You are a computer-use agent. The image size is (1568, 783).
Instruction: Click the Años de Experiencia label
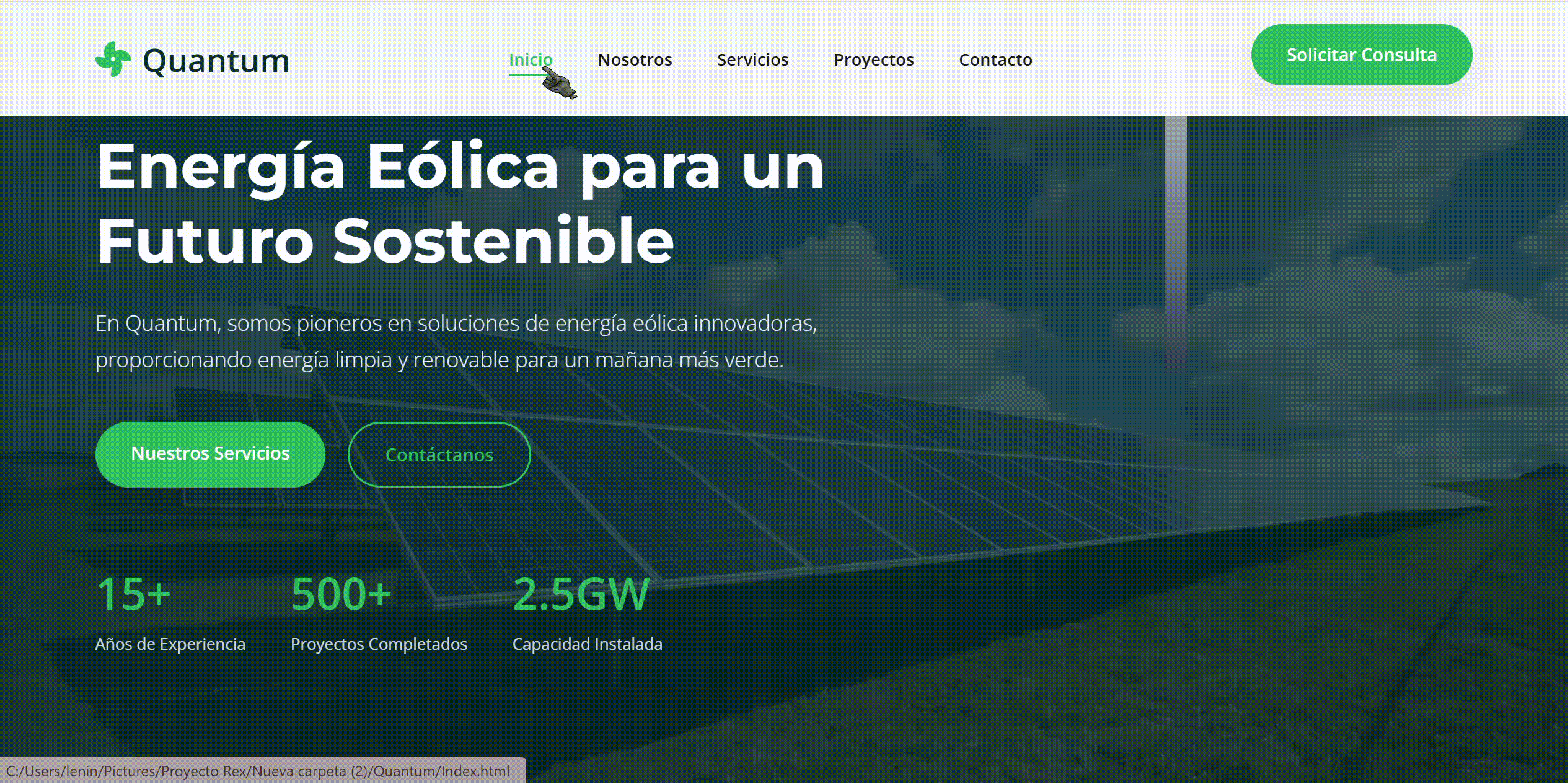(x=170, y=644)
